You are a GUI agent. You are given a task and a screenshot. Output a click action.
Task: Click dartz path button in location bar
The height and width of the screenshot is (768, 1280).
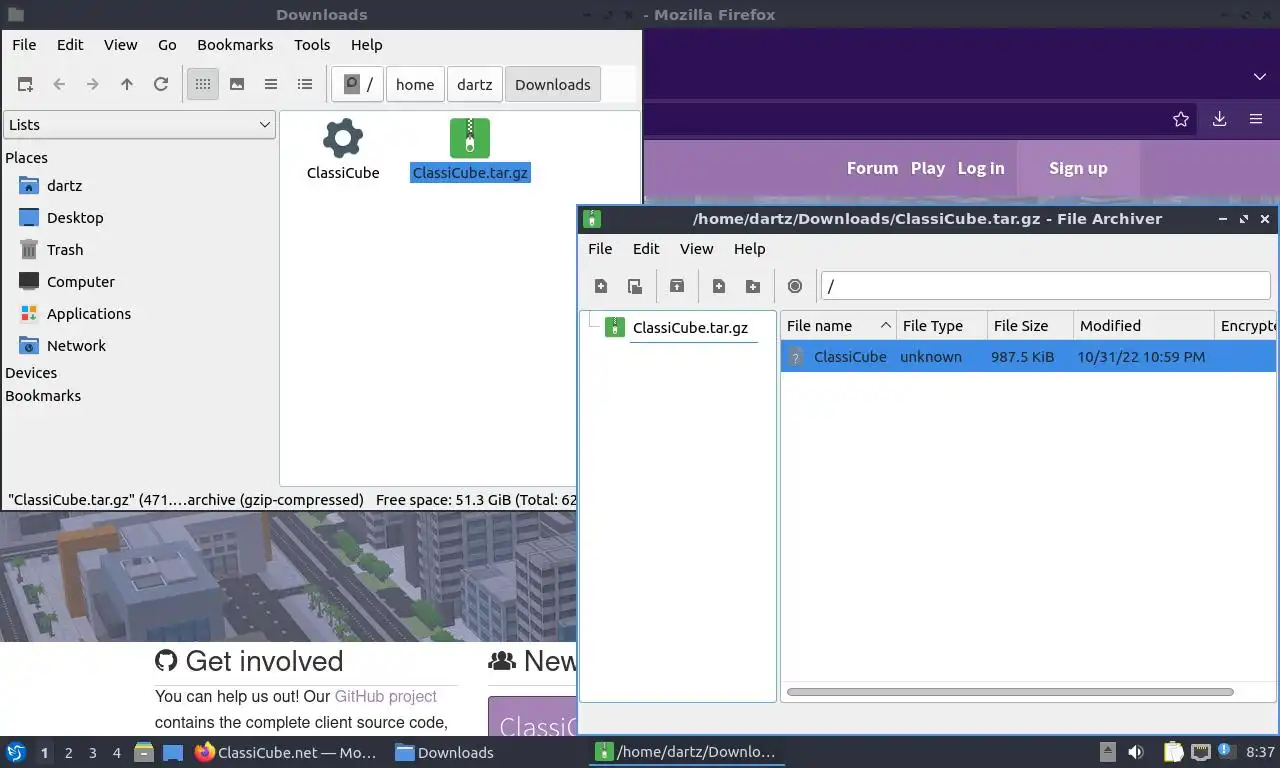click(x=475, y=84)
